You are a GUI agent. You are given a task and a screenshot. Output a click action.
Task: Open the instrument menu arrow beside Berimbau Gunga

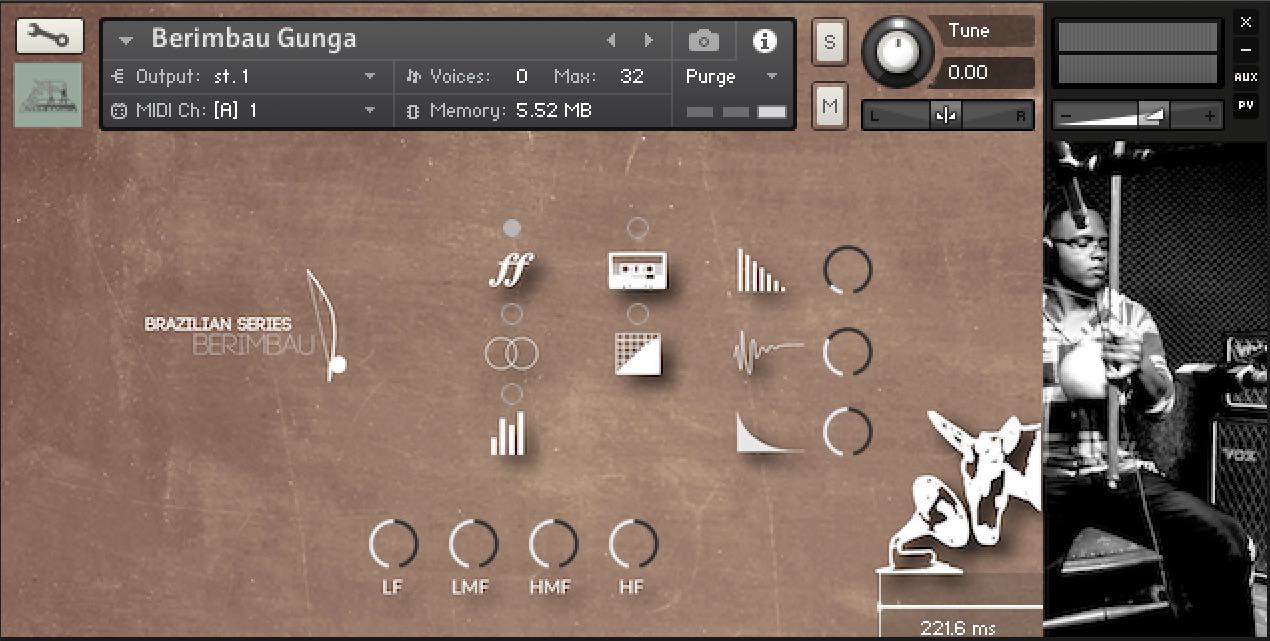pos(125,41)
